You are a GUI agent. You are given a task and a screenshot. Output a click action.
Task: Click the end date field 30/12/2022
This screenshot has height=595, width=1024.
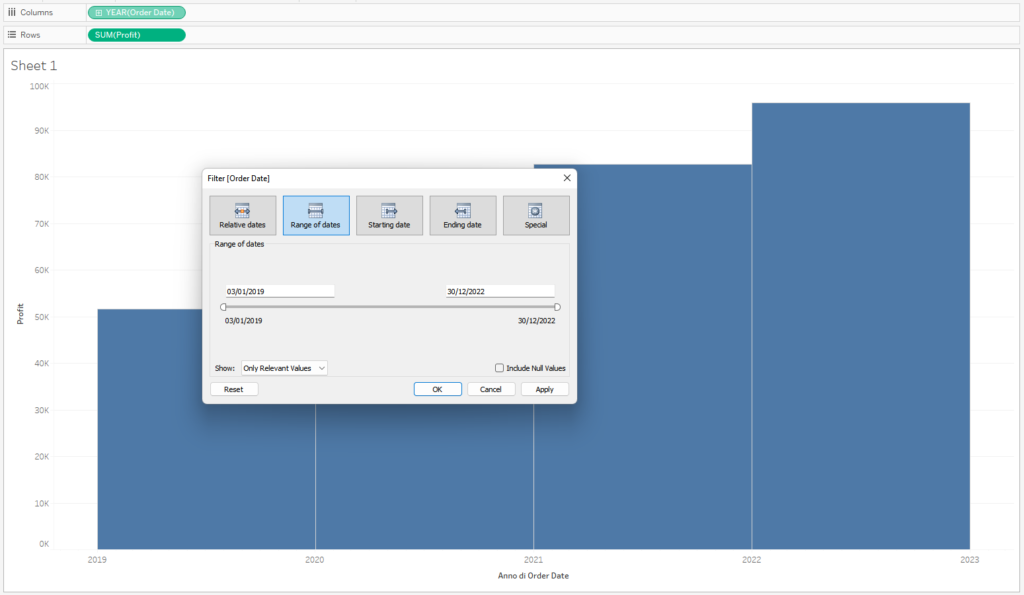(500, 291)
